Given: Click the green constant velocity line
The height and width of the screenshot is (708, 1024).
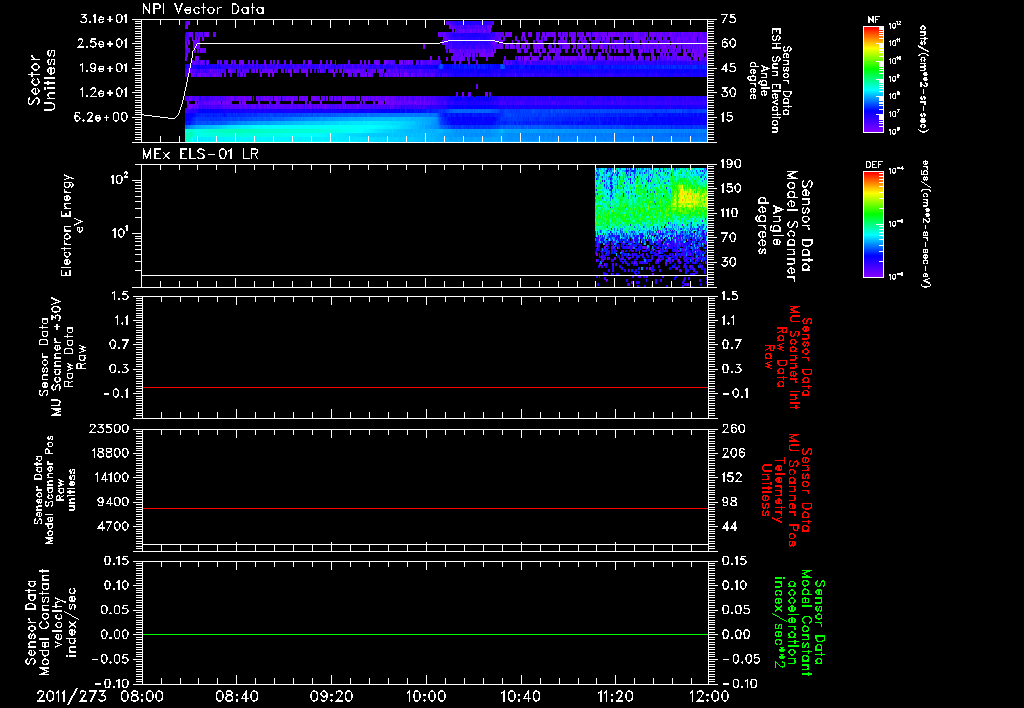Looking at the screenshot, I should point(424,634).
